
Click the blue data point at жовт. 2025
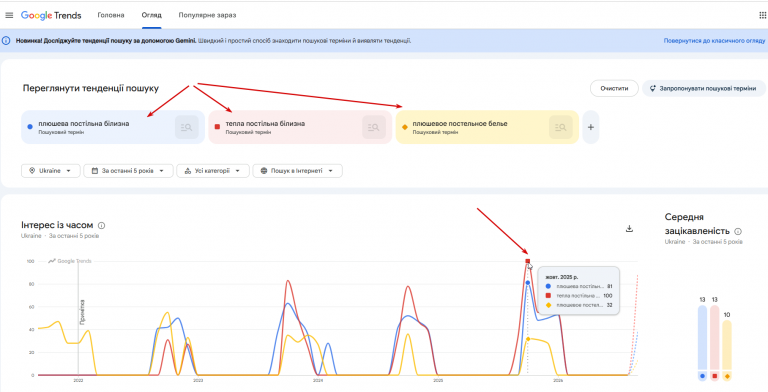(528, 283)
